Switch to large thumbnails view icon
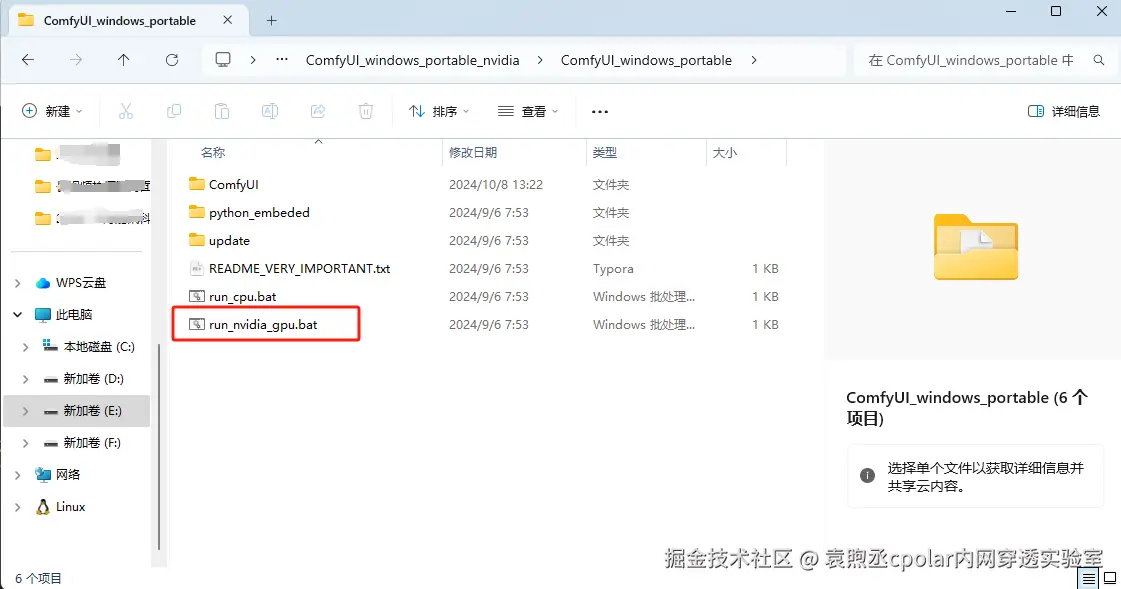This screenshot has height=589, width=1121. [x=1110, y=578]
